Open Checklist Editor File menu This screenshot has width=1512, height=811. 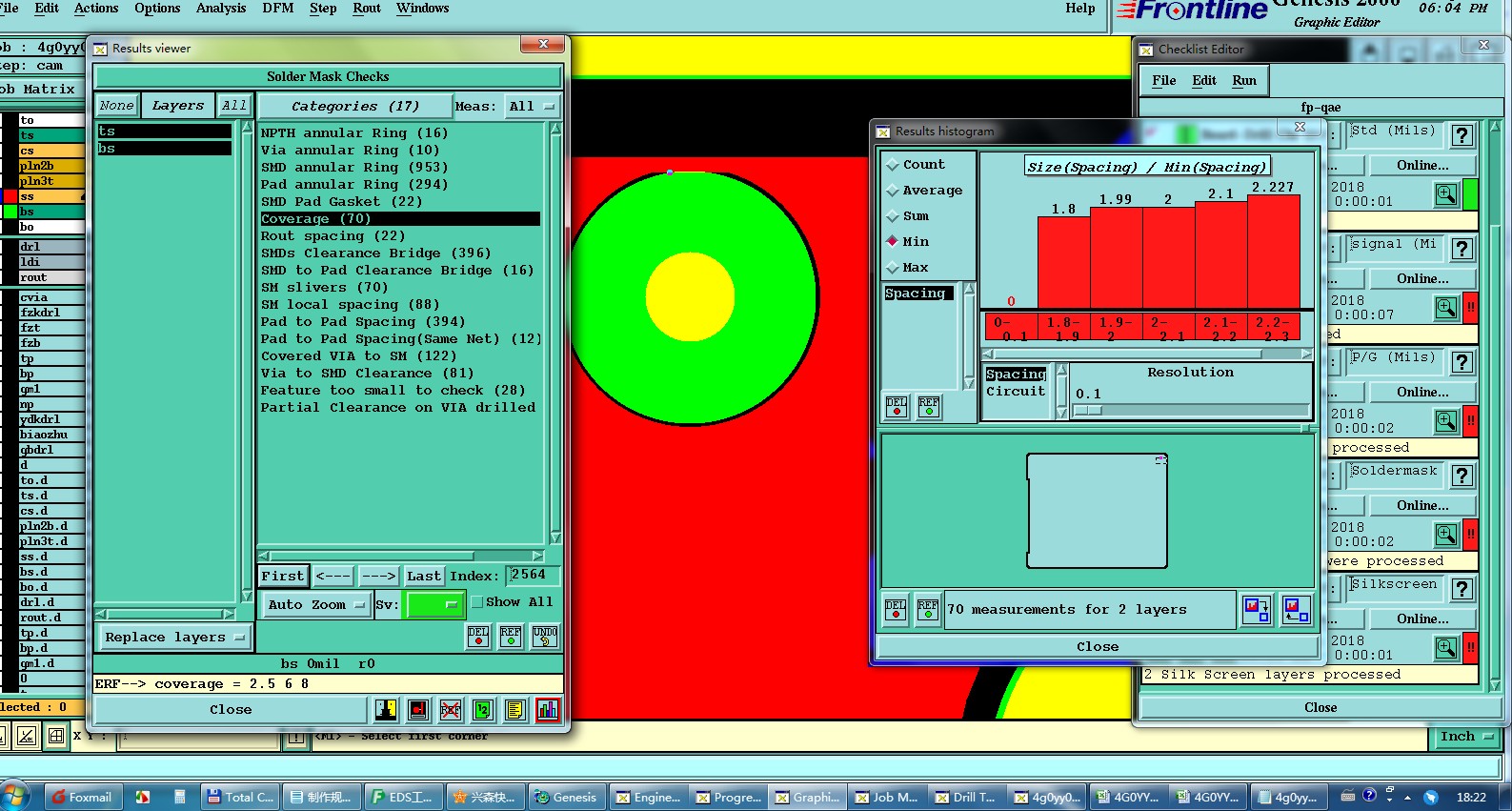pyautogui.click(x=1164, y=81)
